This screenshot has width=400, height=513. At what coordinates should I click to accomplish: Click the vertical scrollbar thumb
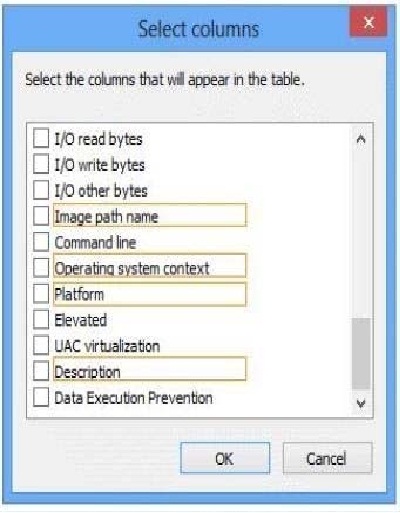361,353
